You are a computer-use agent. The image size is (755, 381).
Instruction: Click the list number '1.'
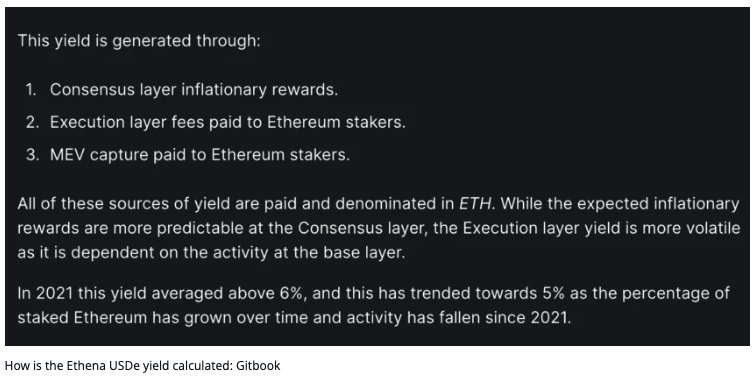pos(31,90)
